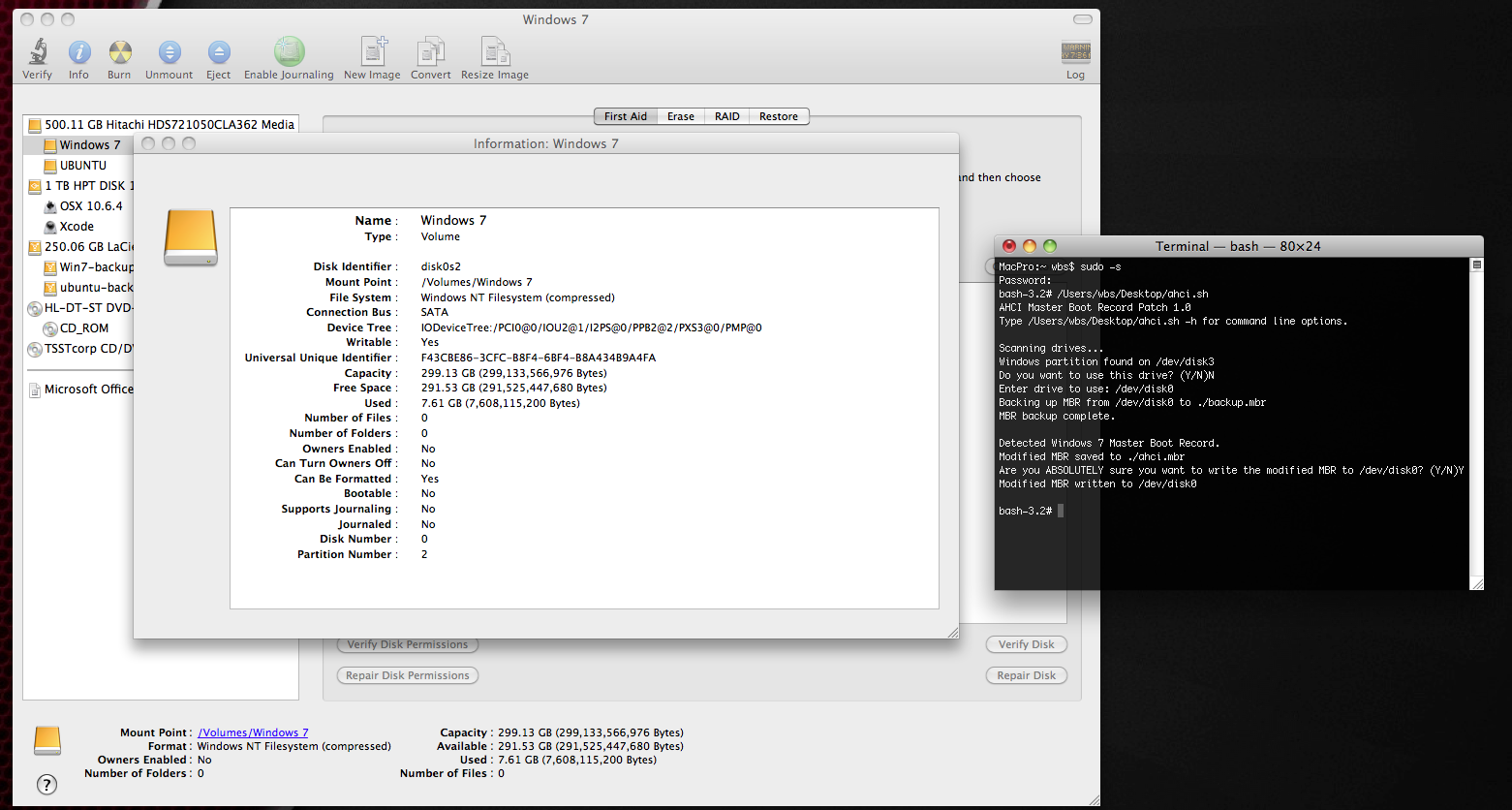Click the Verify toolbar icon
The height and width of the screenshot is (810, 1512).
pyautogui.click(x=38, y=59)
